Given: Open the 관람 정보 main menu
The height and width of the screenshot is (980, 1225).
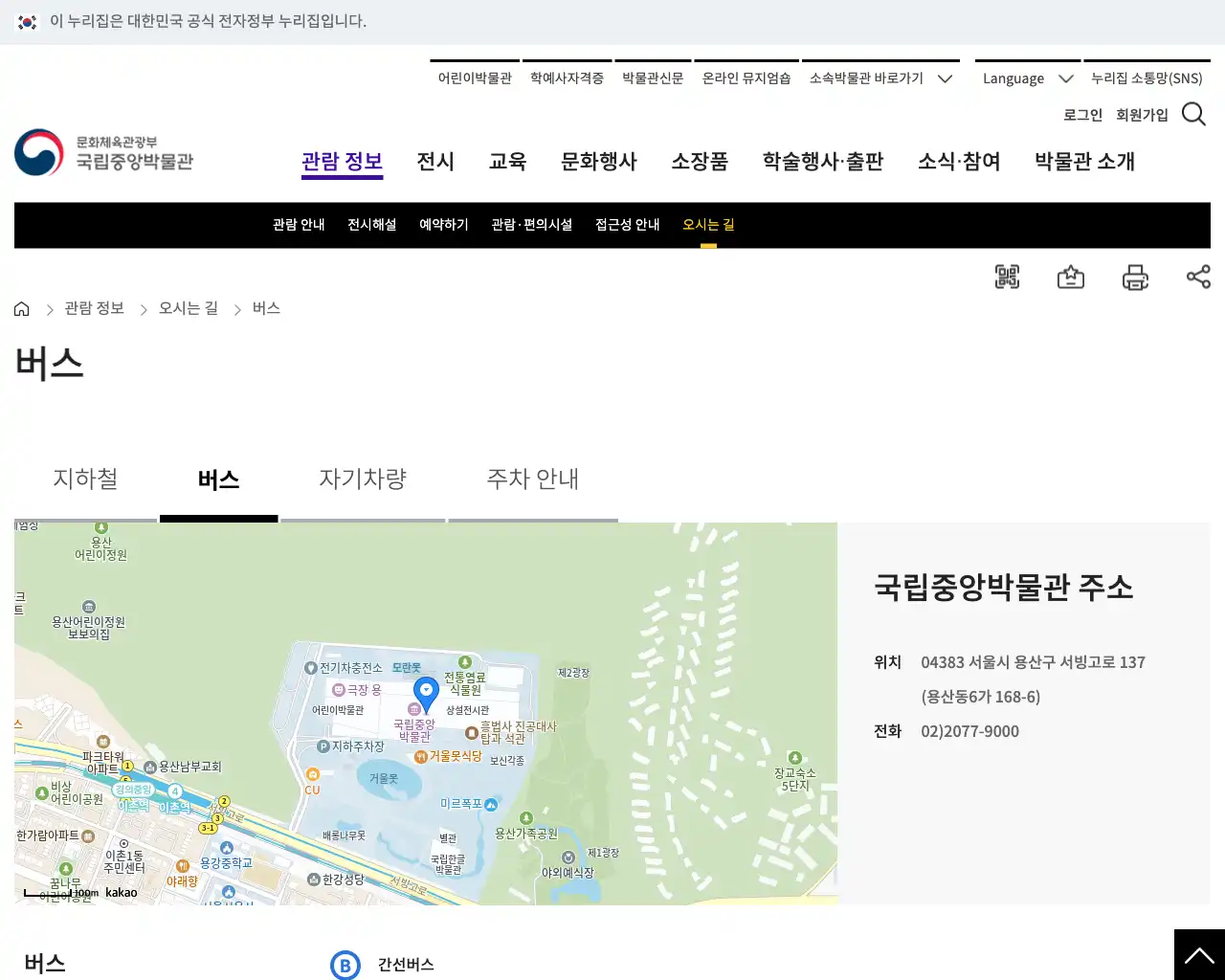Looking at the screenshot, I should (342, 161).
